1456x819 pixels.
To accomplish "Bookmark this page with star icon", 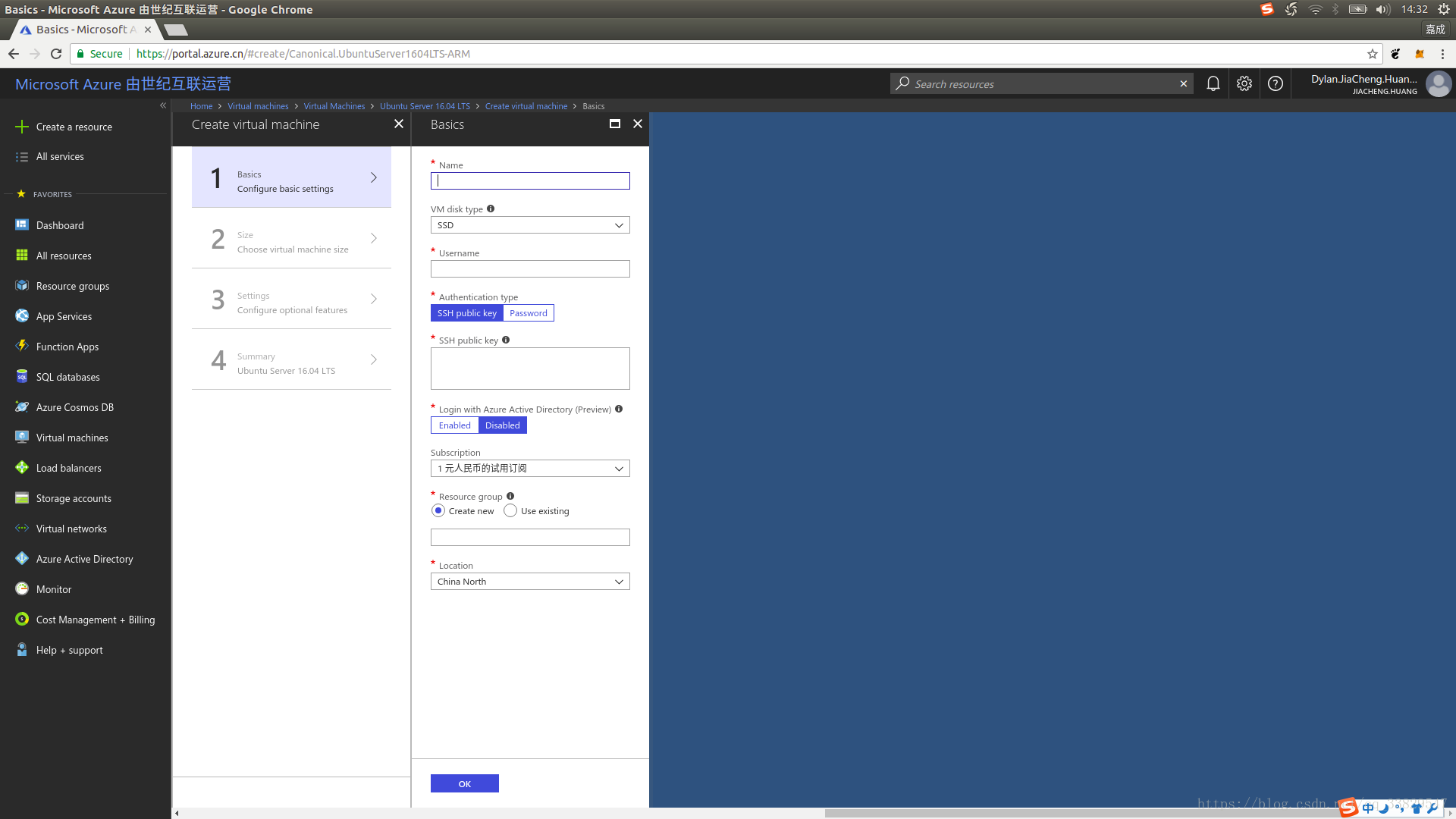I will 1372,54.
